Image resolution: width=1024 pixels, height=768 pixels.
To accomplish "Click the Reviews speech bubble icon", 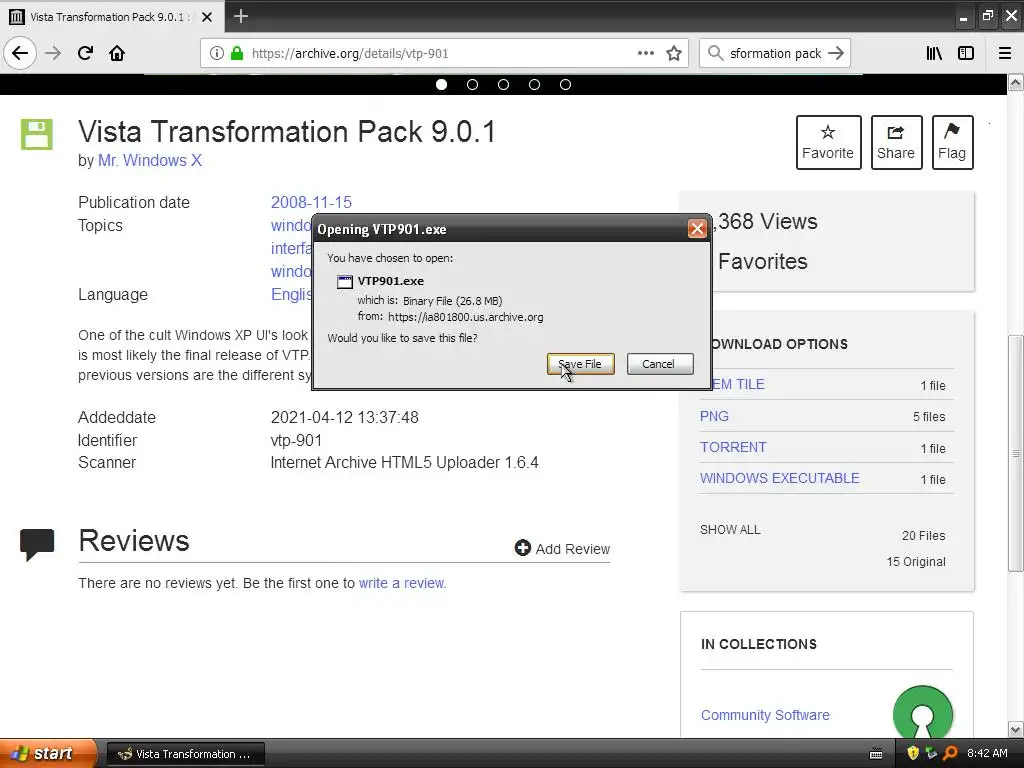I will coord(37,544).
